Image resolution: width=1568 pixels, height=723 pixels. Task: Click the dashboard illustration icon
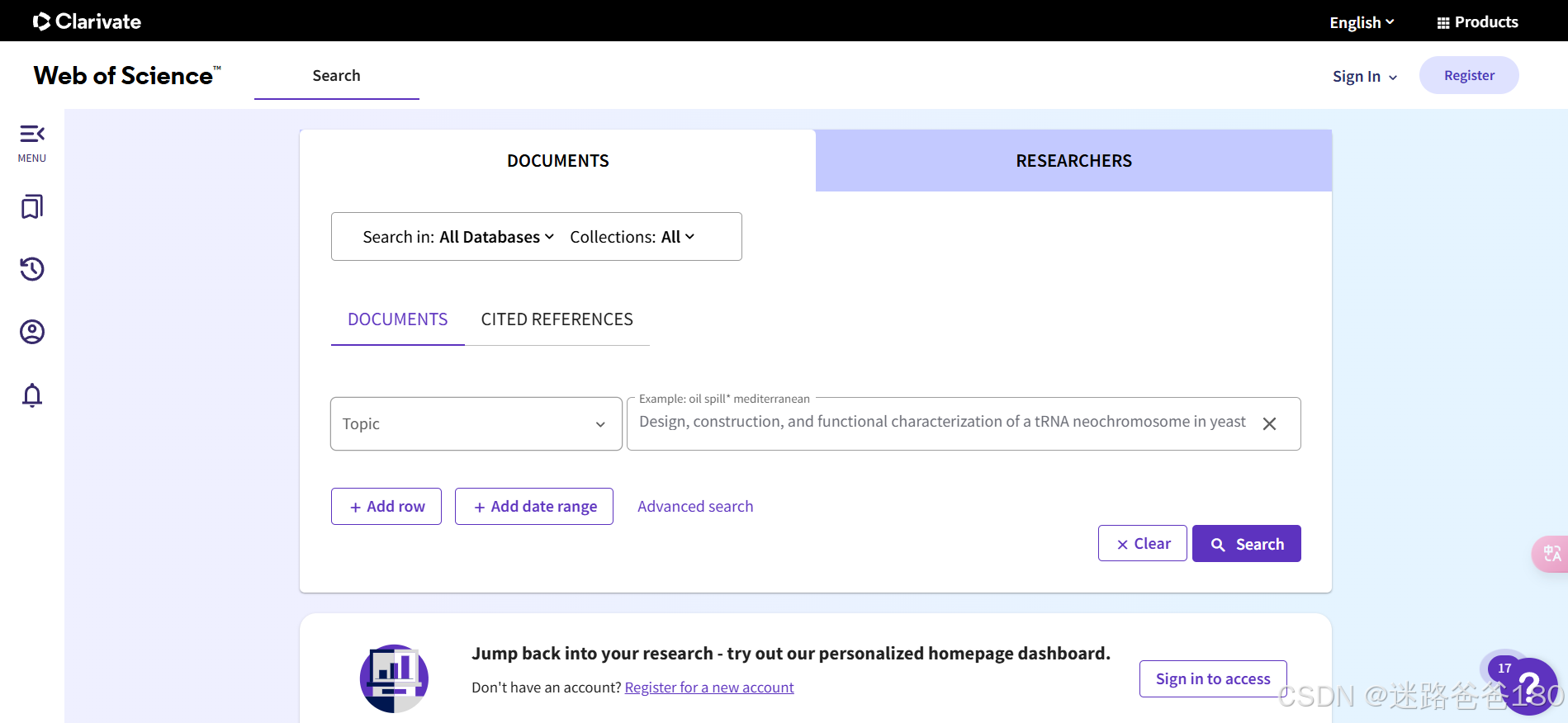pos(394,678)
